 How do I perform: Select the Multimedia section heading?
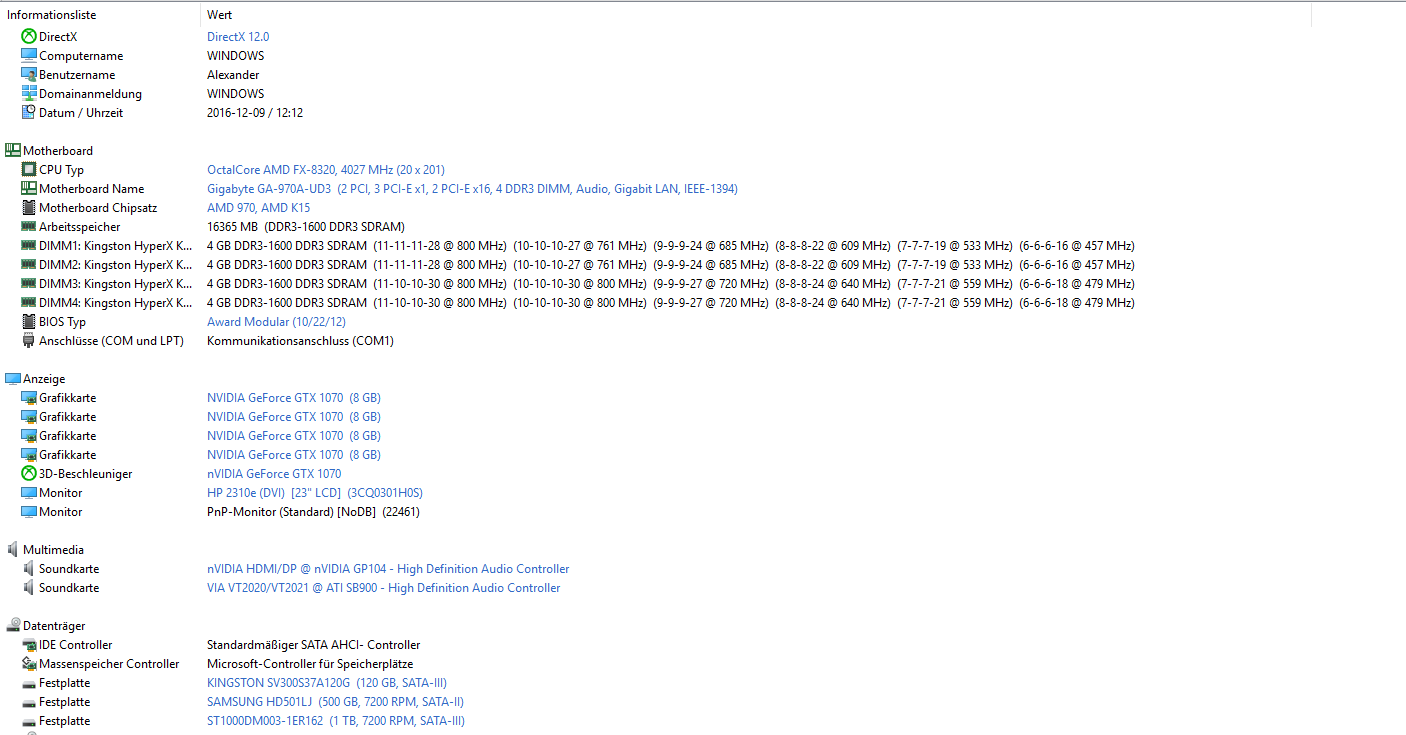pyautogui.click(x=53, y=550)
